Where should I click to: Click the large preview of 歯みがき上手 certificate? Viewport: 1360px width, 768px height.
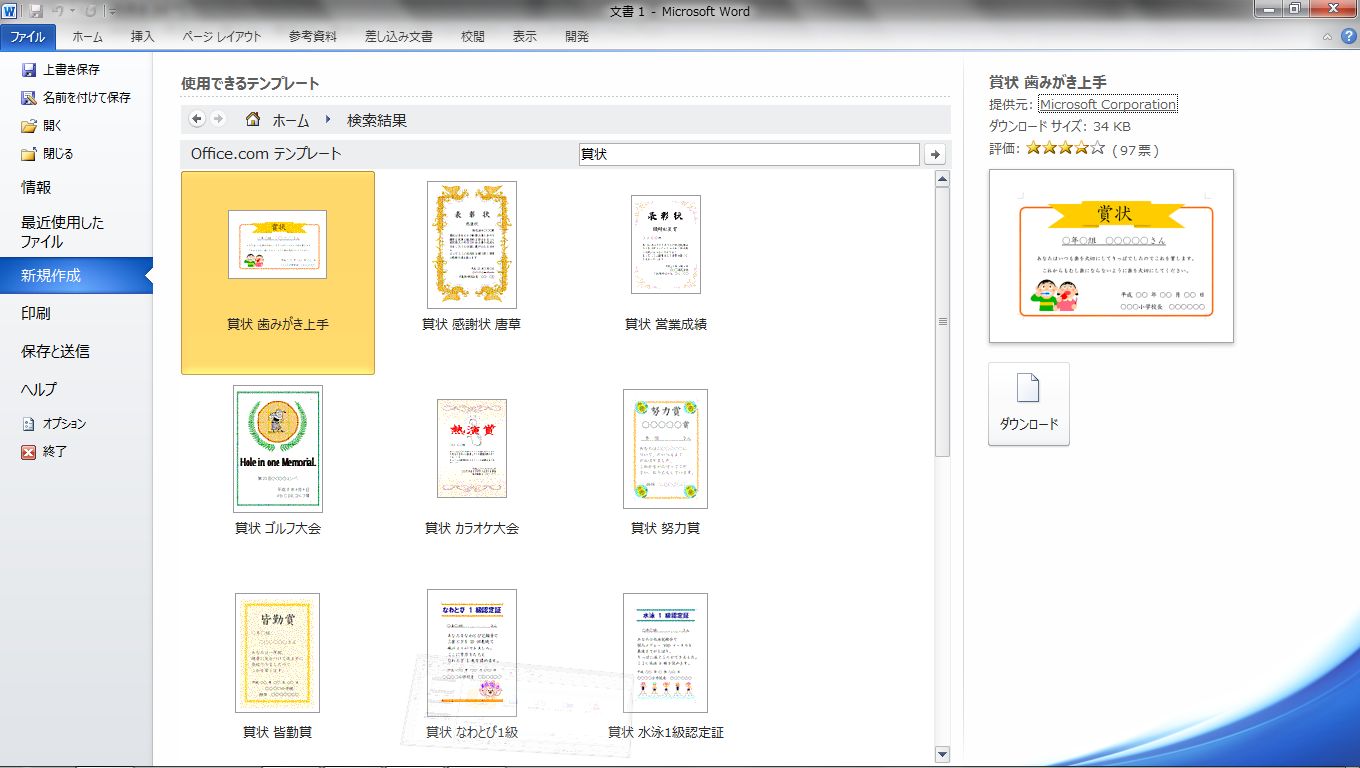point(1111,256)
